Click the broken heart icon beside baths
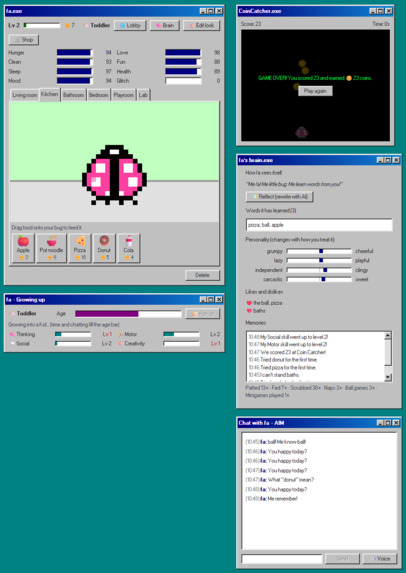 (x=249, y=311)
